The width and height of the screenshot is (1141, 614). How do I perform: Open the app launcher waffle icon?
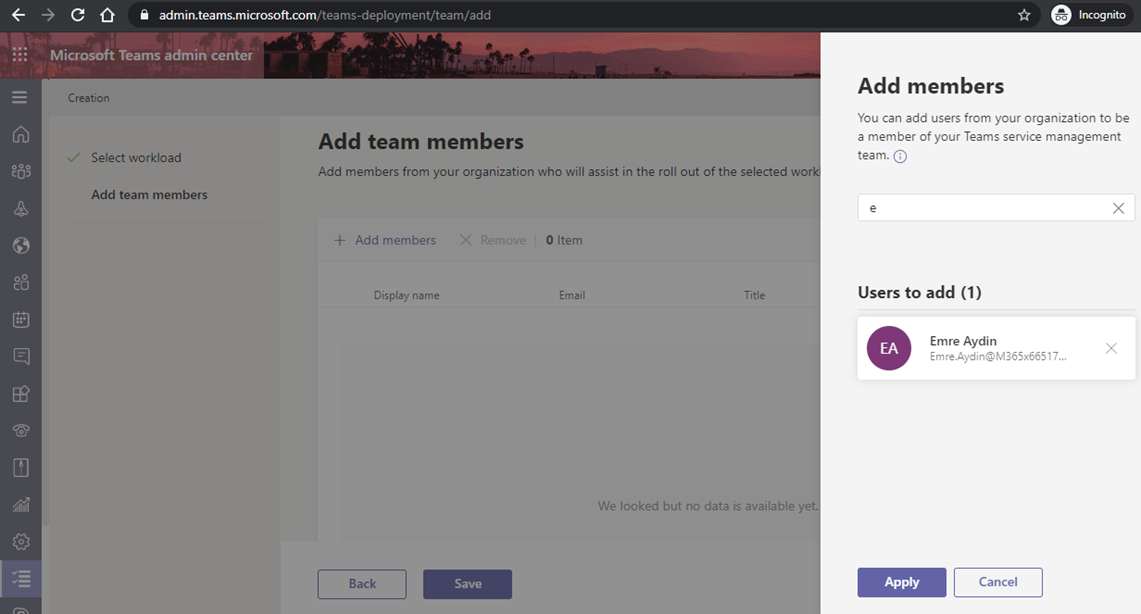click(x=20, y=55)
